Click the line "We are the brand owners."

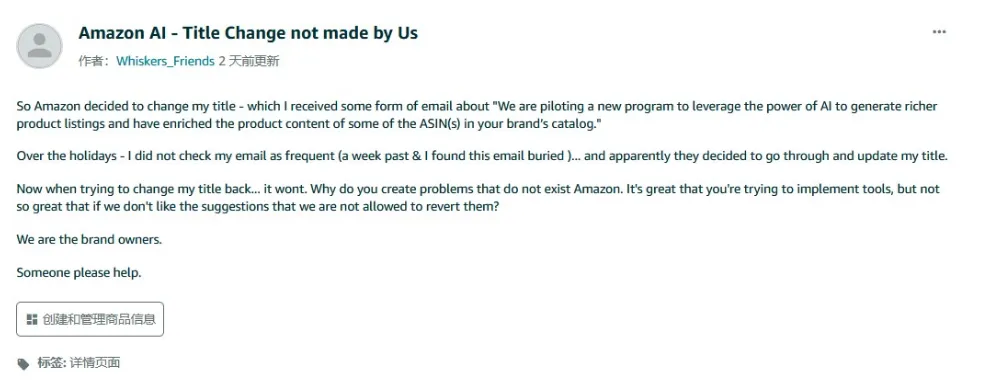[x=89, y=240]
